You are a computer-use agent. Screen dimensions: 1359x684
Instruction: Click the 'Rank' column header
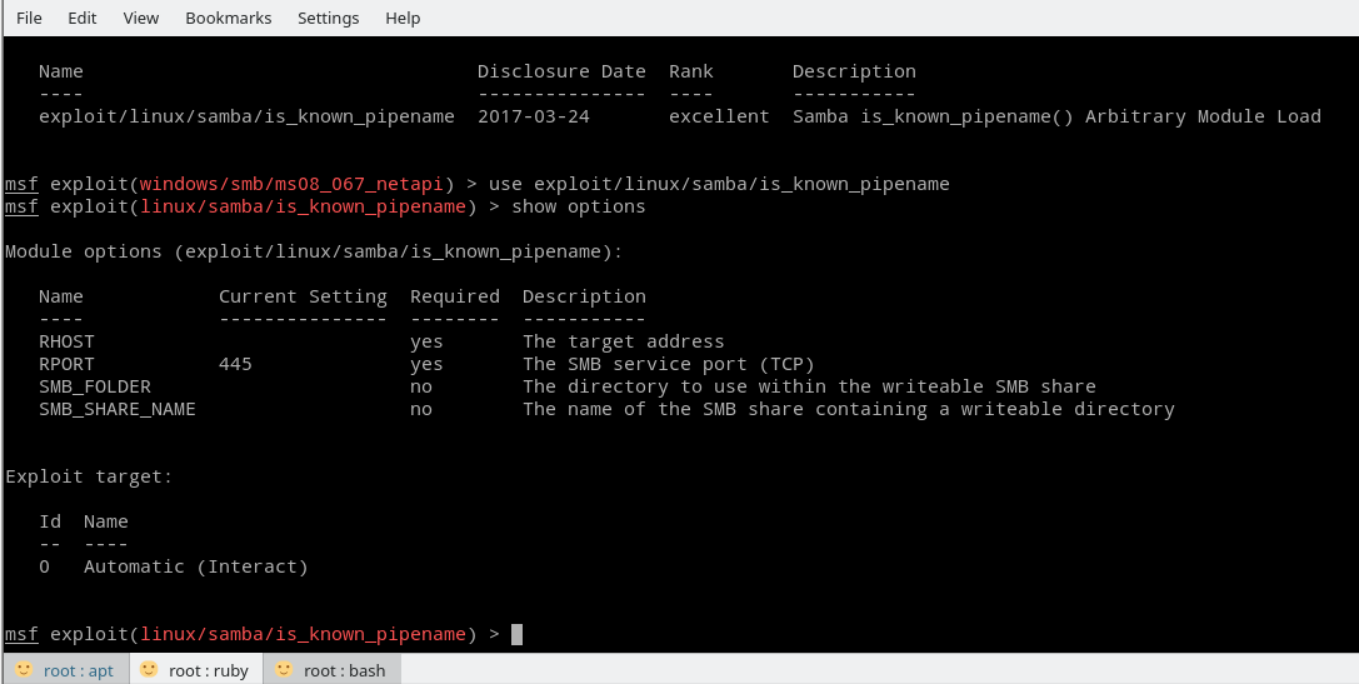click(x=691, y=71)
